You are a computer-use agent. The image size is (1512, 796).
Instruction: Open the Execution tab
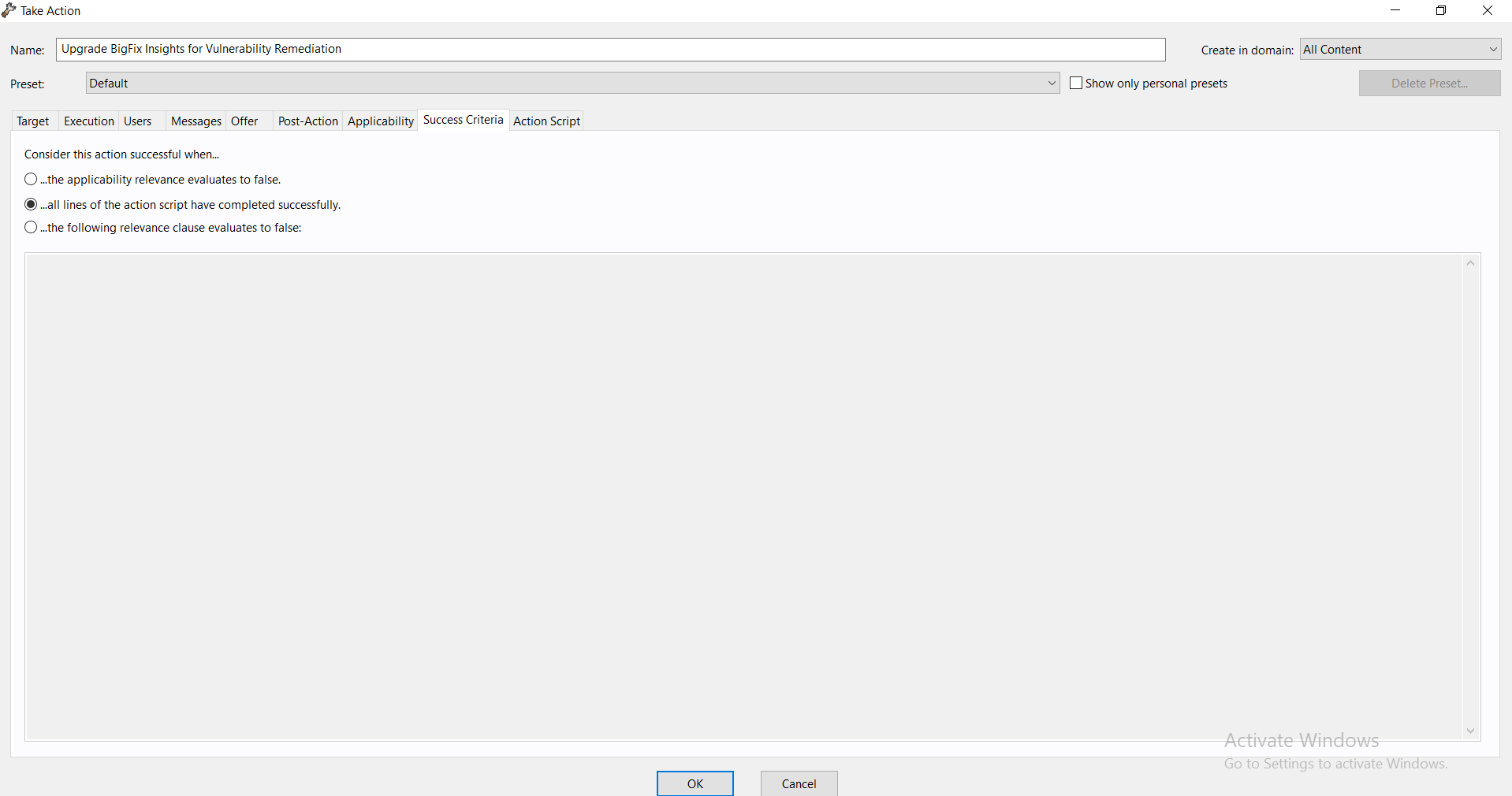[x=89, y=121]
